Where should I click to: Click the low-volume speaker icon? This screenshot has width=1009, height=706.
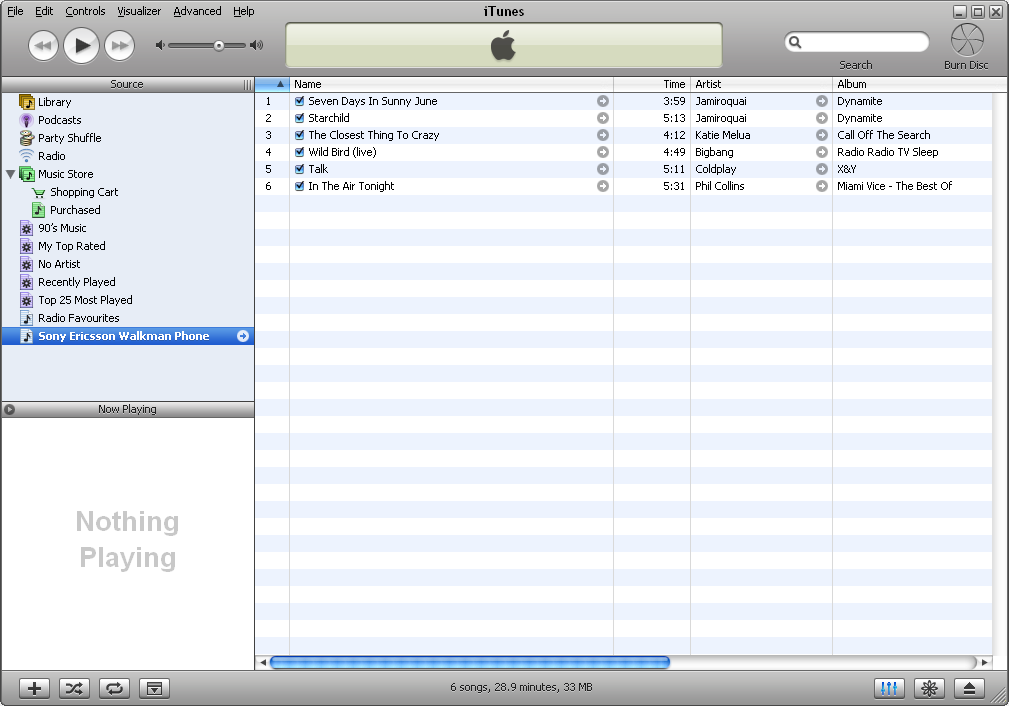(160, 45)
